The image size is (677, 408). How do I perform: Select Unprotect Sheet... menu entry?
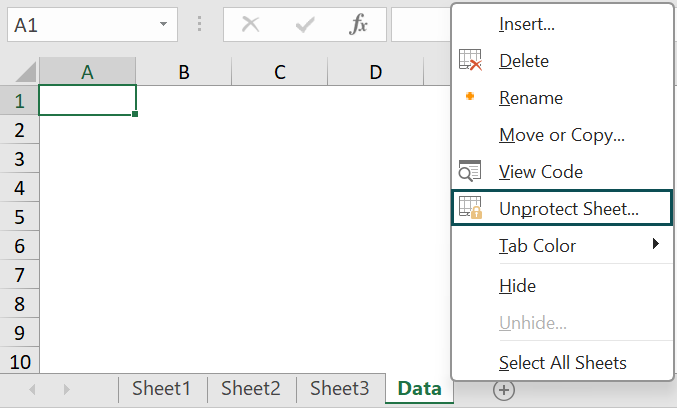562,208
